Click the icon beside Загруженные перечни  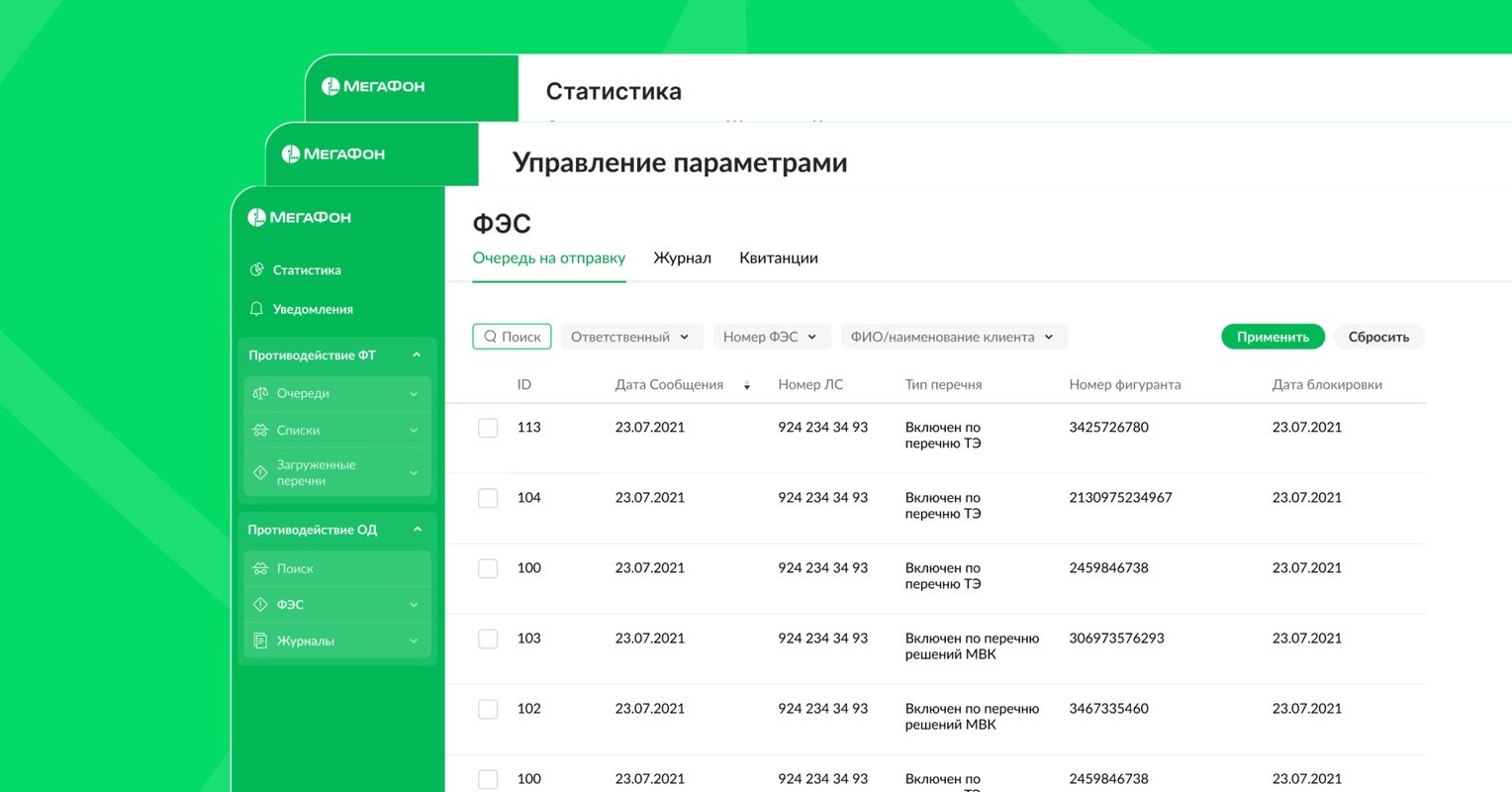pos(260,472)
